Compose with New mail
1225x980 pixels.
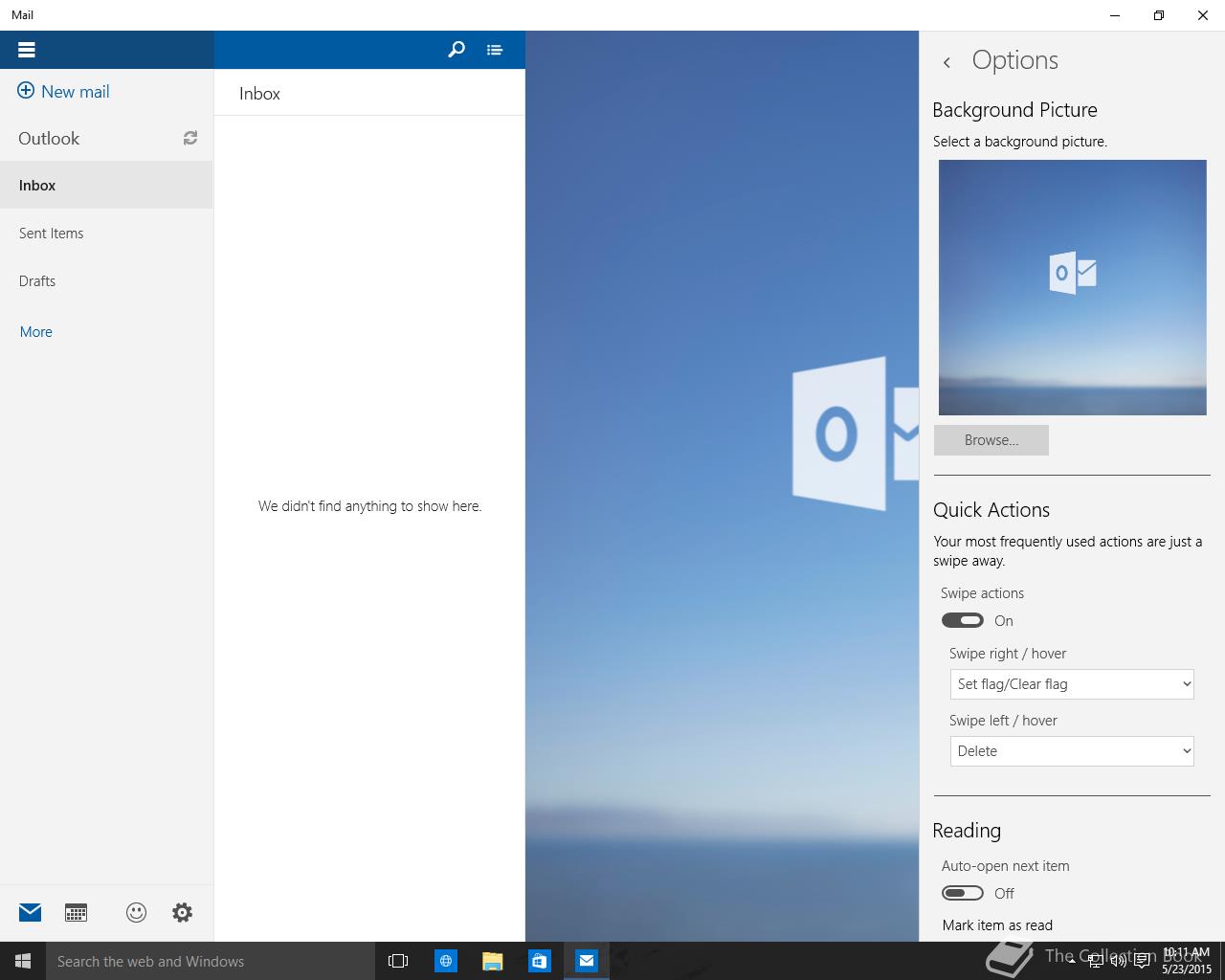[64, 92]
